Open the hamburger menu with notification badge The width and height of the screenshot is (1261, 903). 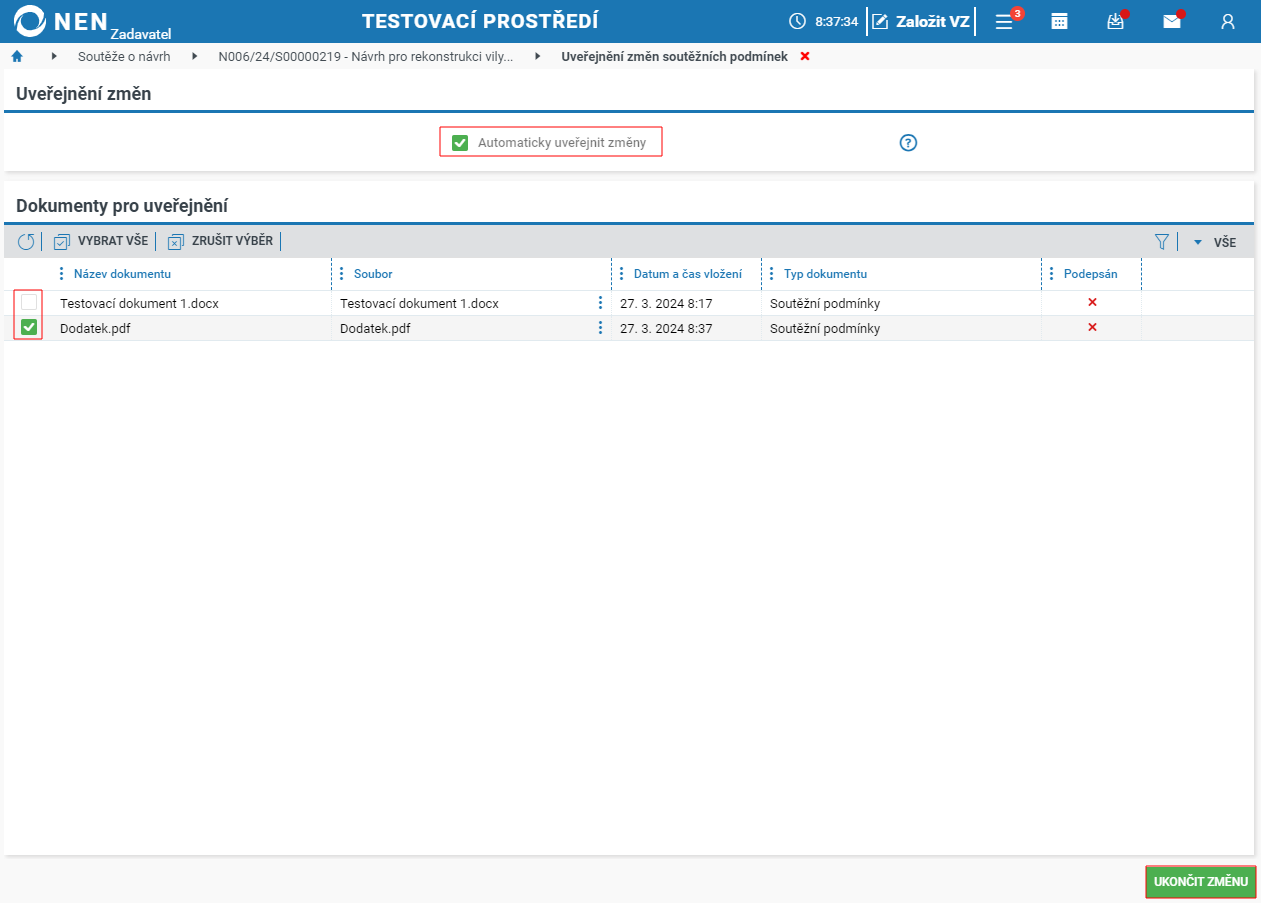(1005, 21)
